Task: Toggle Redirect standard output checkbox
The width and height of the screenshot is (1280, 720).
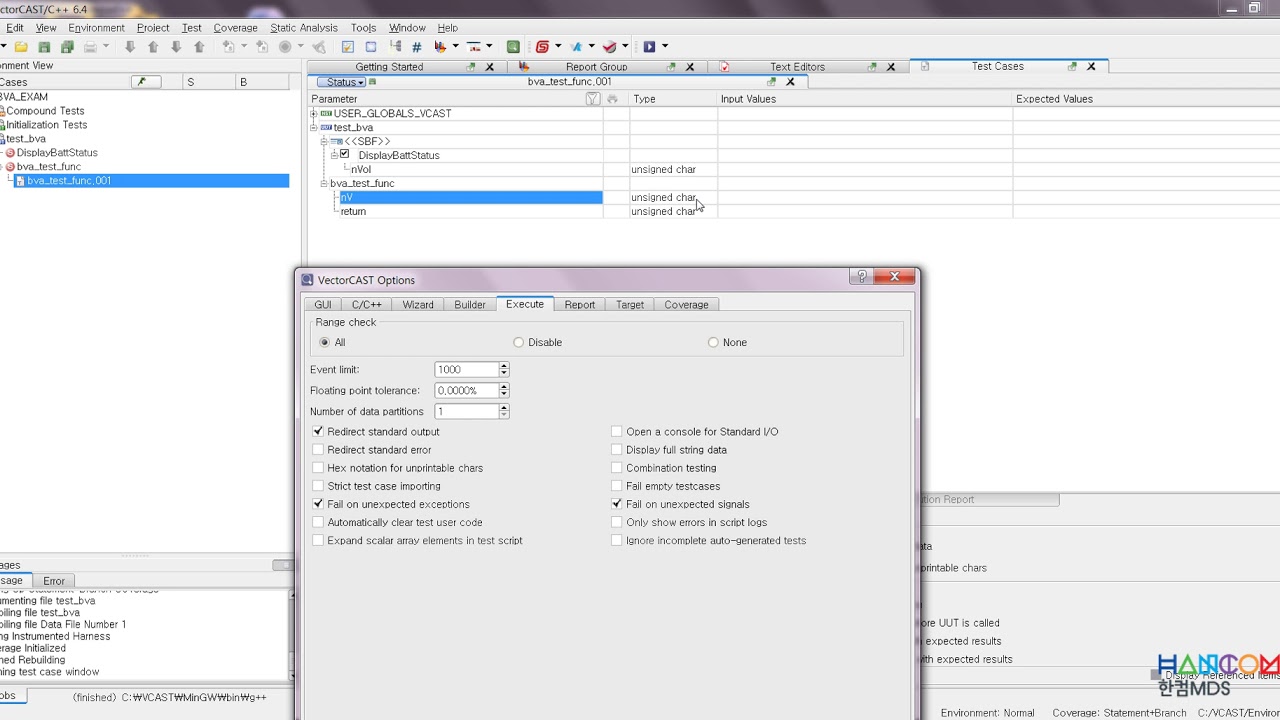Action: (318, 432)
